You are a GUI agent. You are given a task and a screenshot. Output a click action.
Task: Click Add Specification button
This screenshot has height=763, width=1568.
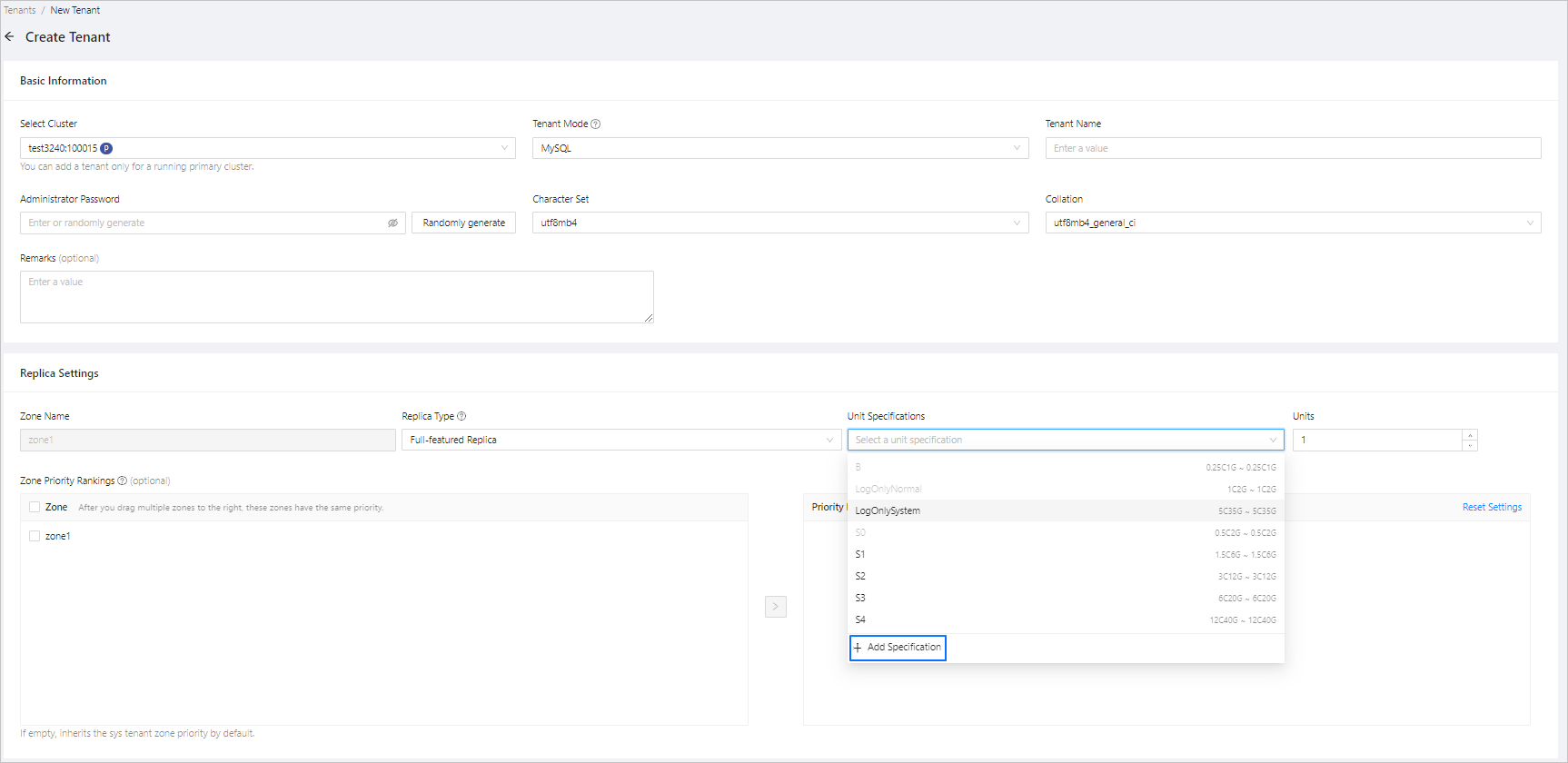898,648
